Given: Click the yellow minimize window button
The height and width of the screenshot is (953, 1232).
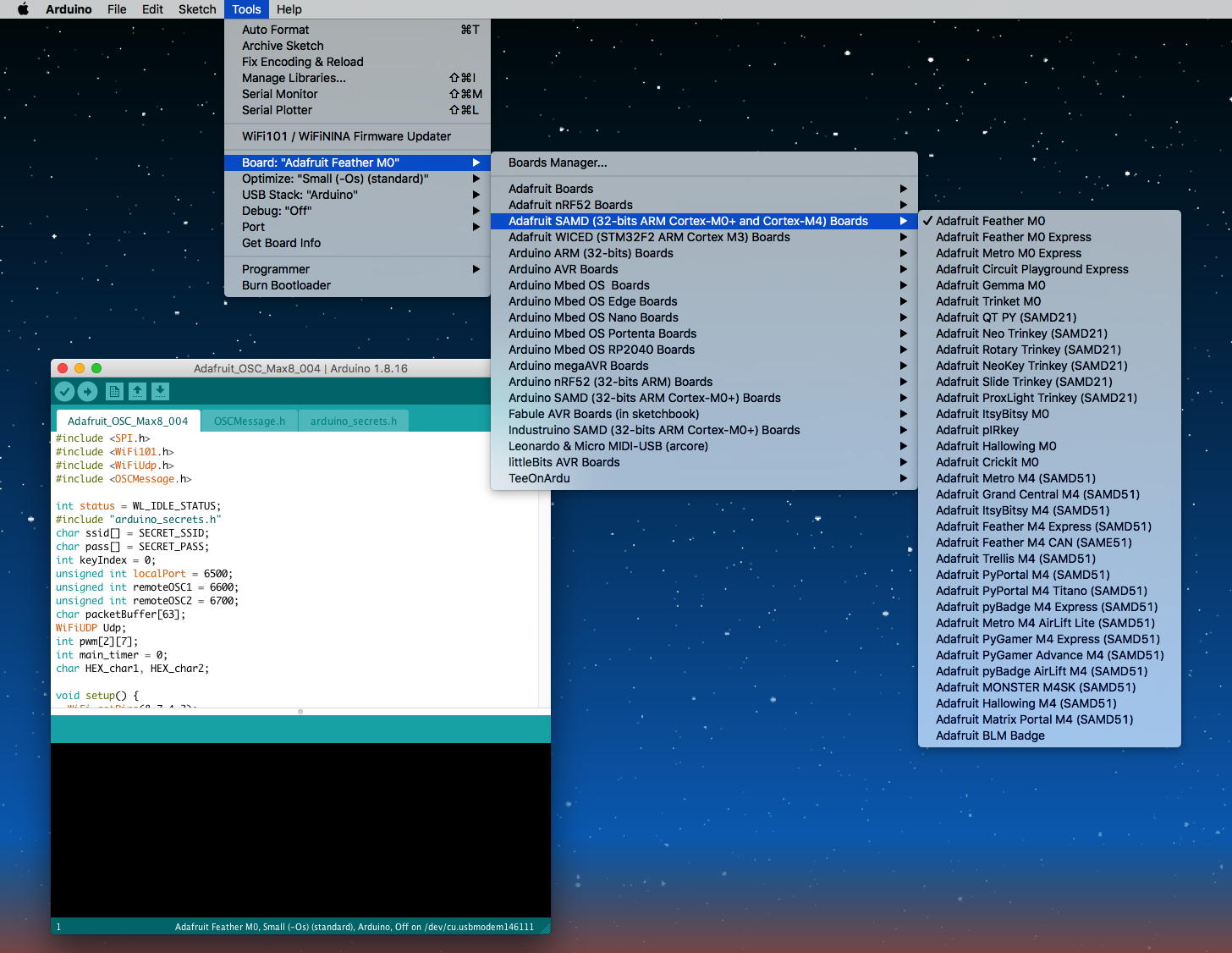Looking at the screenshot, I should [80, 368].
